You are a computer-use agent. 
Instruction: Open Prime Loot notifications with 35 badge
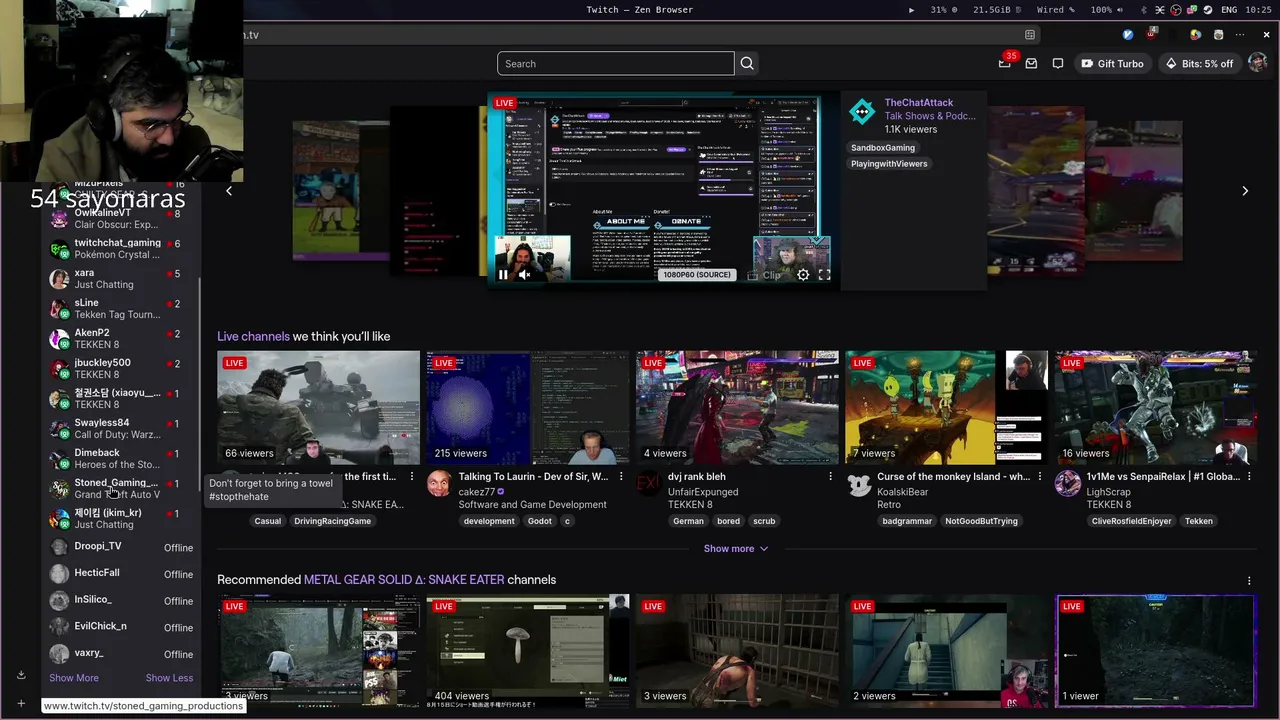point(1005,63)
